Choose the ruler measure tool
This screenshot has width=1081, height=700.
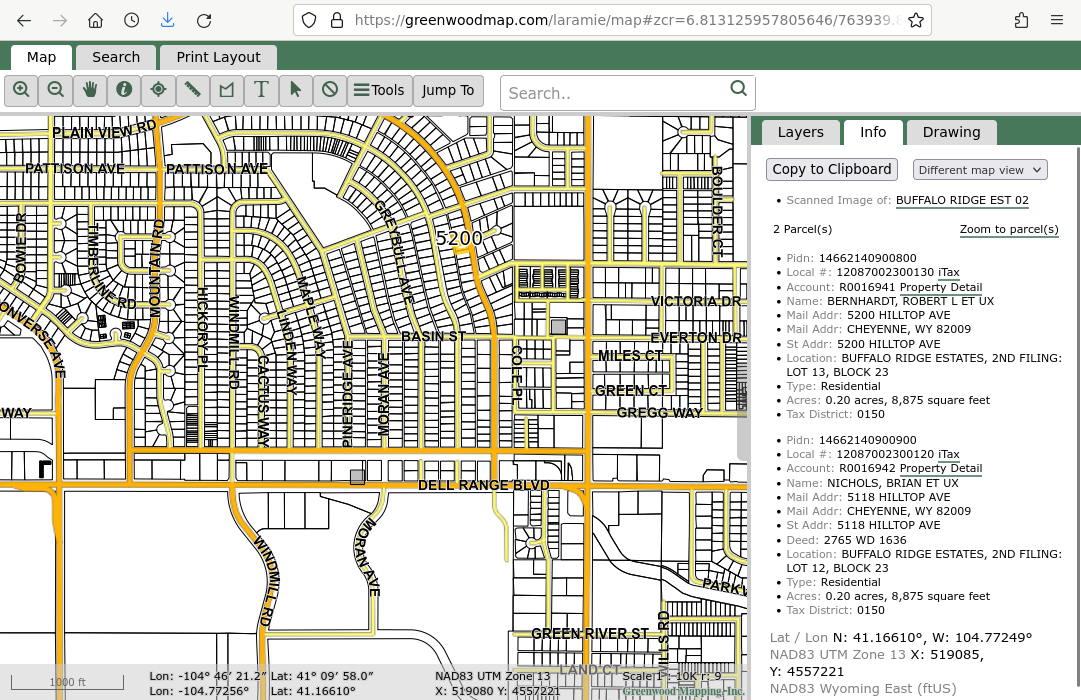(x=193, y=90)
